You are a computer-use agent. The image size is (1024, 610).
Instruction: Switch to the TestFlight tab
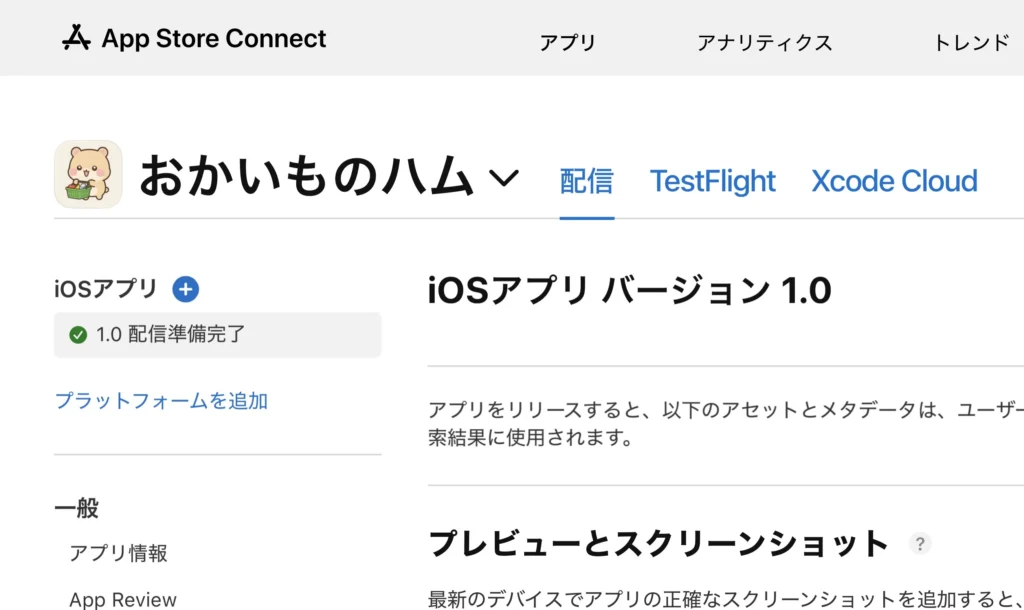pos(712,181)
